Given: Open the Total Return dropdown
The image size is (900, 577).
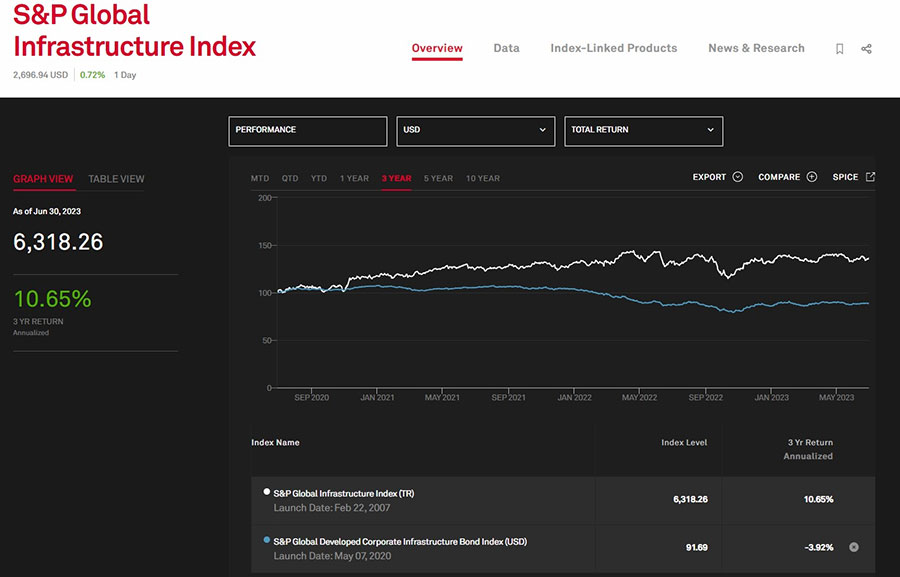Looking at the screenshot, I should [x=643, y=130].
